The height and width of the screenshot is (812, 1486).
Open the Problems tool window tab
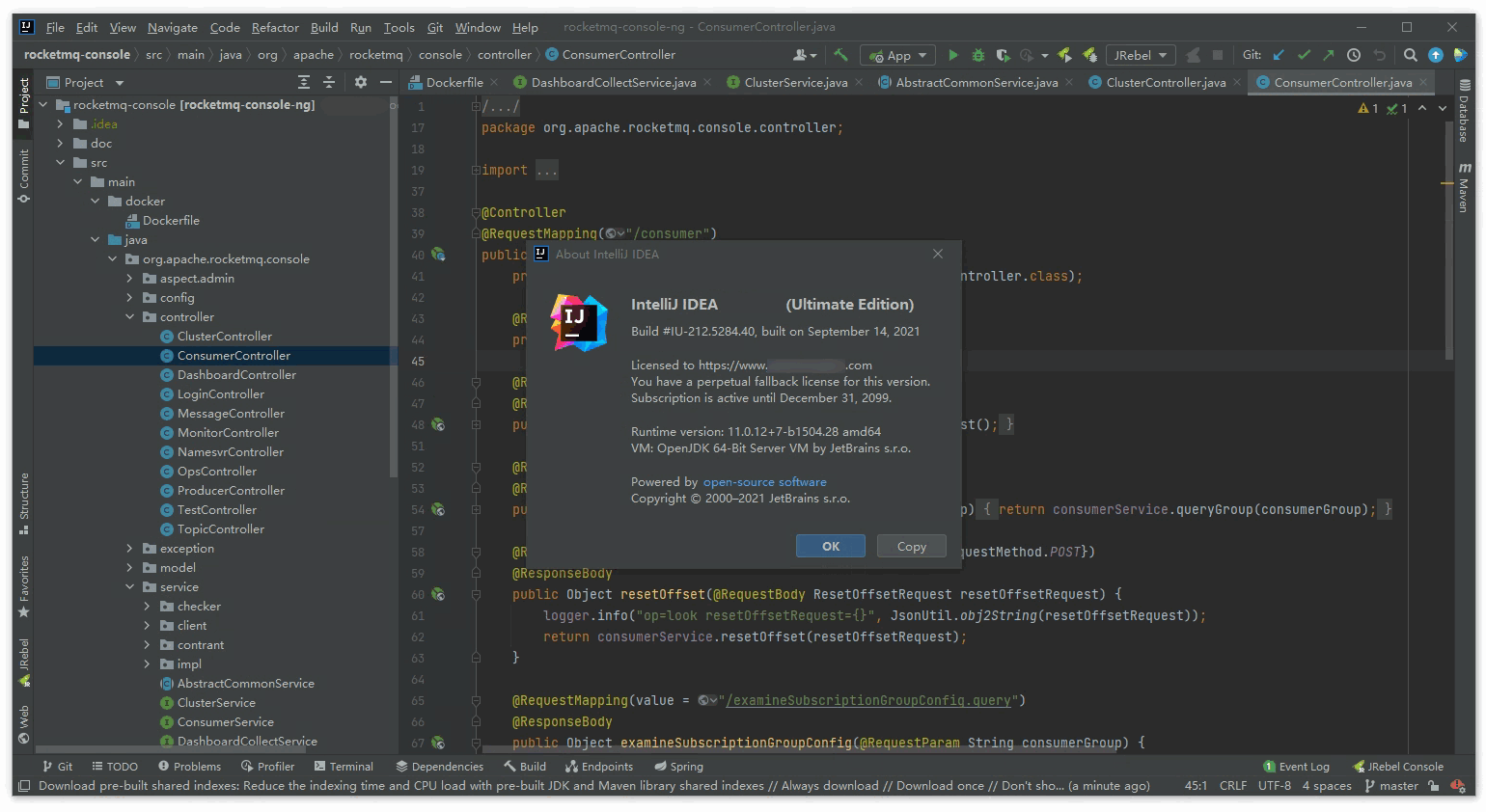[x=189, y=767]
